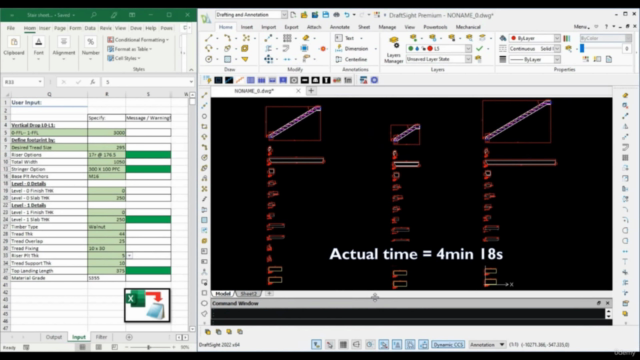Open the Insert ribbon tab in DraftSight
Image resolution: width=640 pixels, height=360 pixels.
[247, 27]
